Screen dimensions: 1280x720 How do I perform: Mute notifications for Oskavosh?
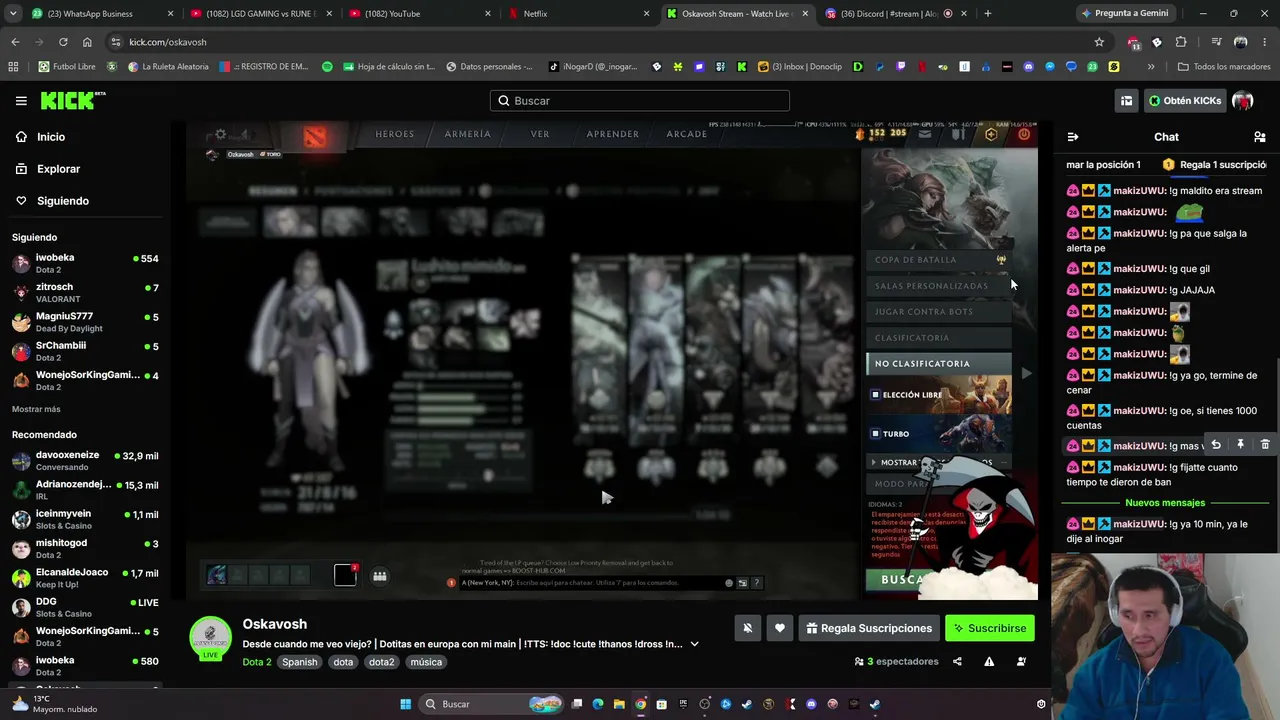[x=747, y=628]
